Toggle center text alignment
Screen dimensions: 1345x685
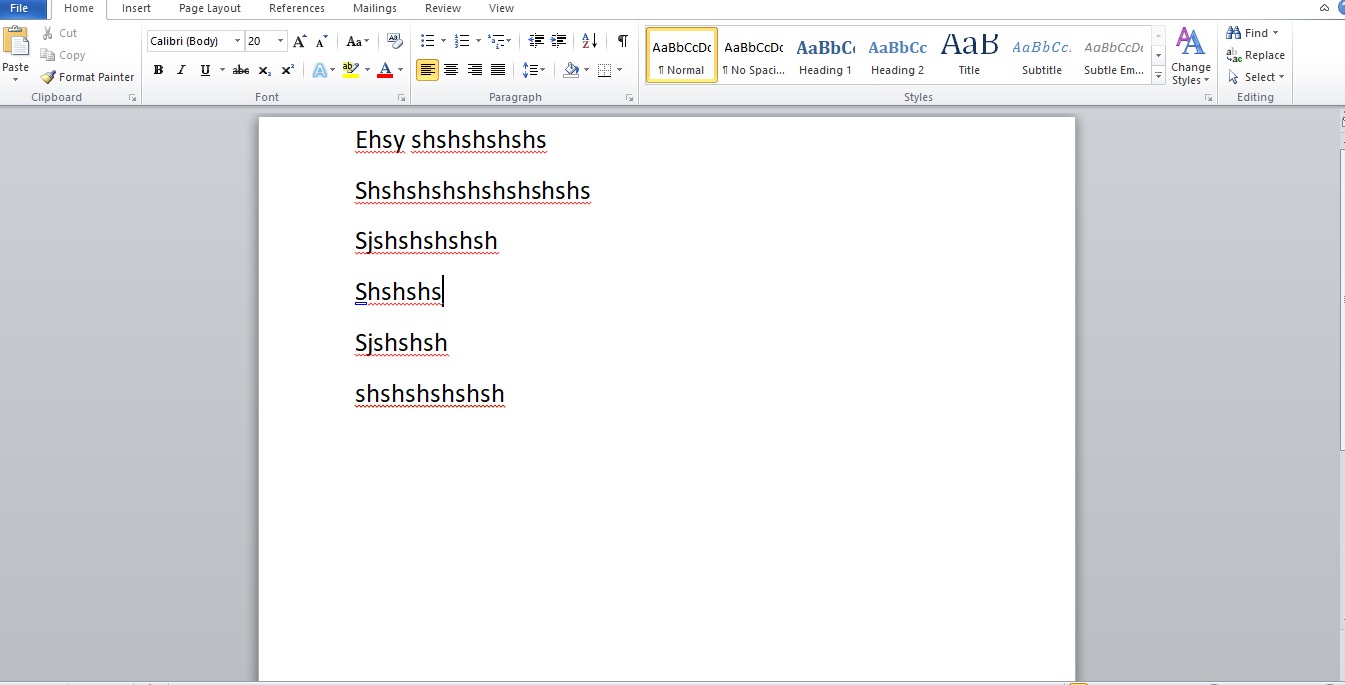point(451,70)
